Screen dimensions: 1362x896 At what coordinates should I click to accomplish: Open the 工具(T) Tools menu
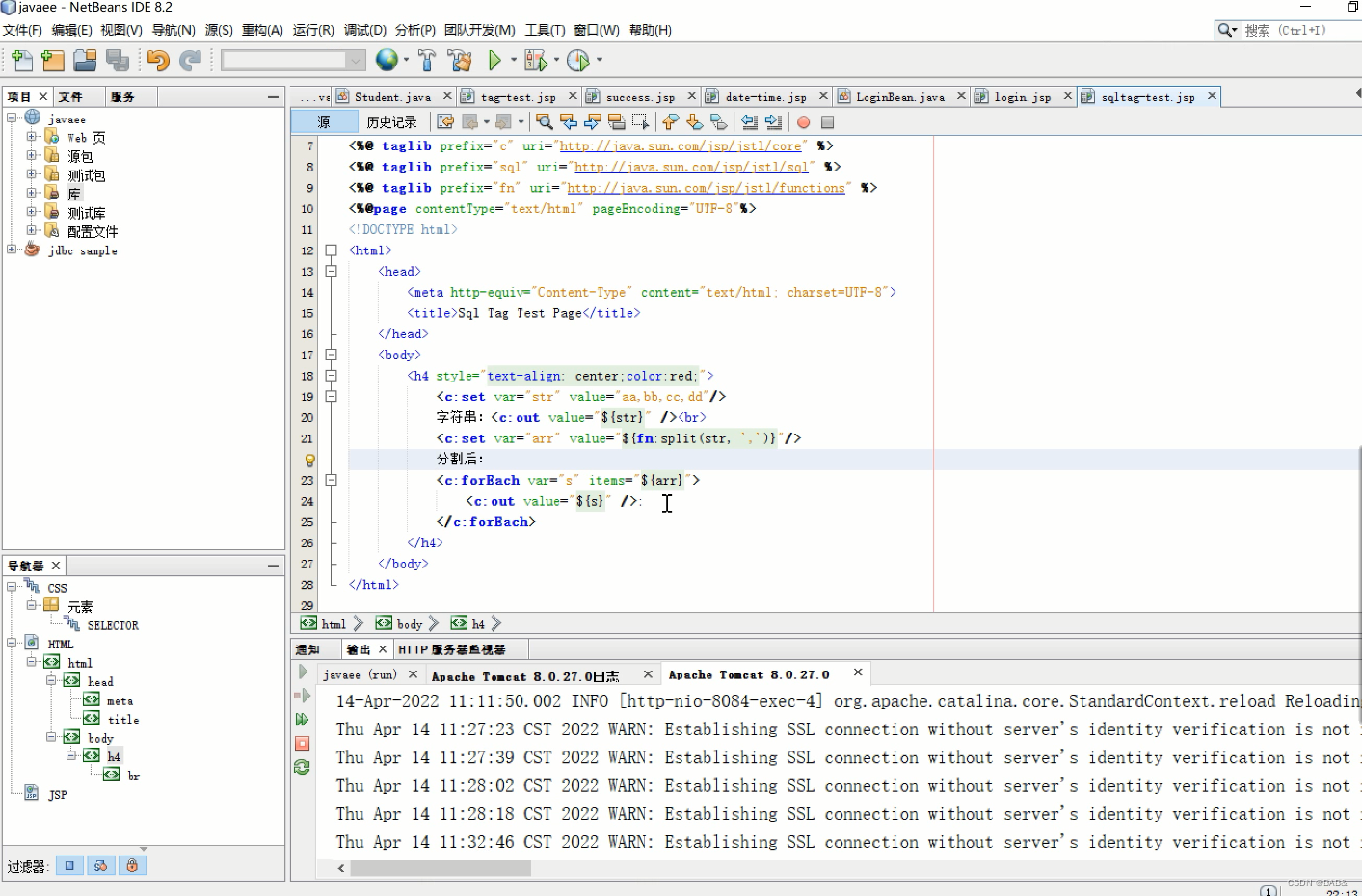click(545, 30)
